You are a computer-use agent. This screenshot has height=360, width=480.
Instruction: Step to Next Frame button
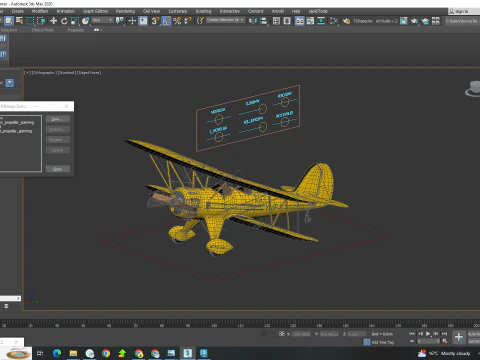coord(436,334)
